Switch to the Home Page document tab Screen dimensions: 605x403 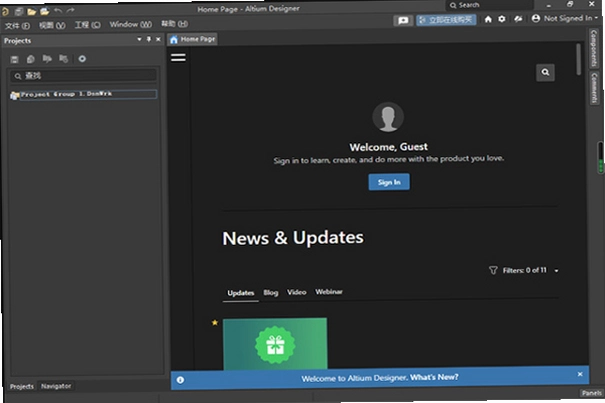(193, 39)
